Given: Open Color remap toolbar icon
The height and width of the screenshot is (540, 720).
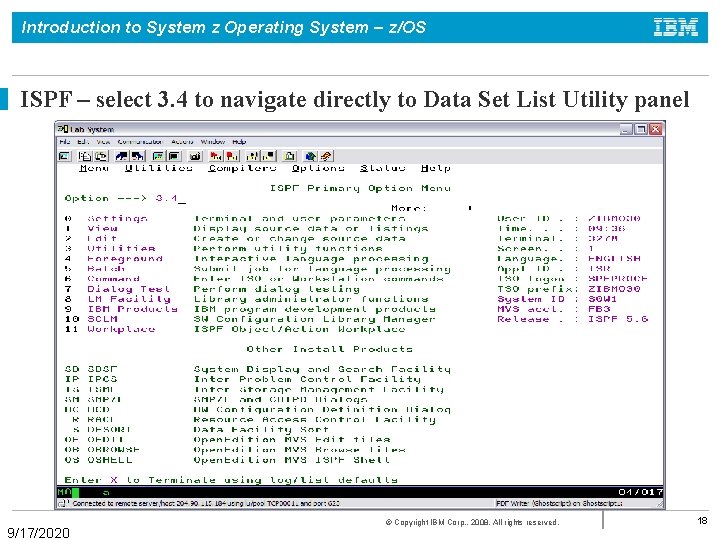Looking at the screenshot, I should coord(174,156).
